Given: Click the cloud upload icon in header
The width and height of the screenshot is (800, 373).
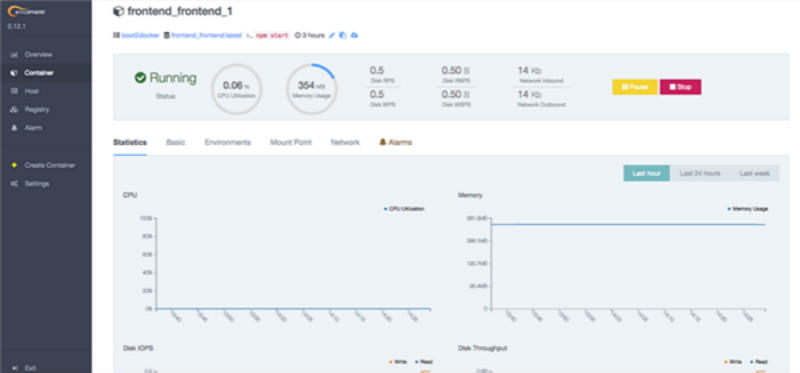Looking at the screenshot, I should click(x=355, y=35).
